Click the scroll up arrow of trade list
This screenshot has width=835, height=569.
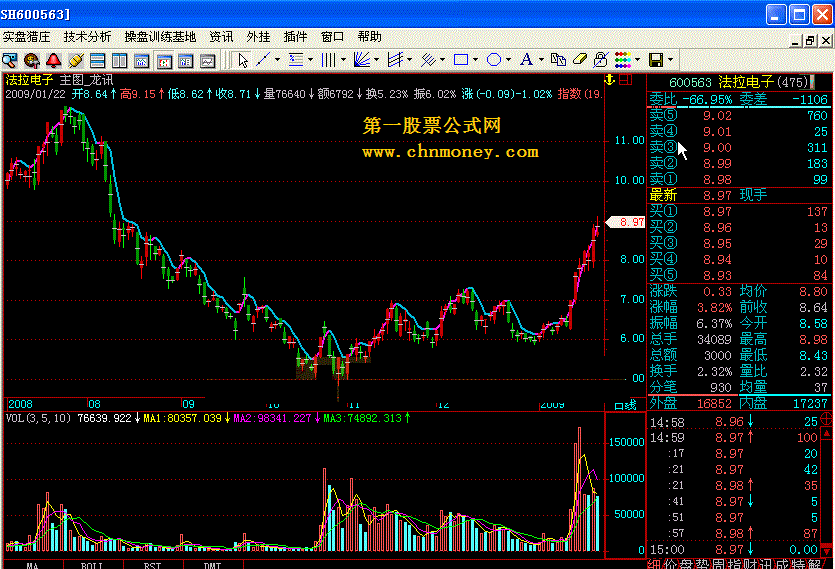[x=826, y=433]
